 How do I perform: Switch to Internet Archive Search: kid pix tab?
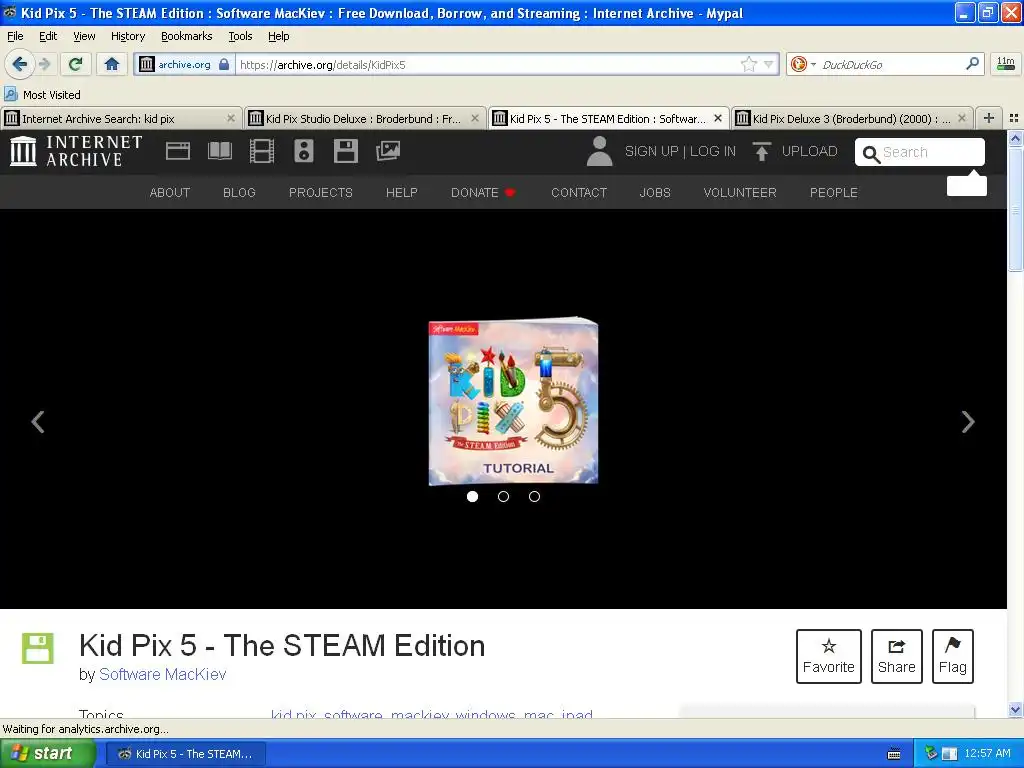pyautogui.click(x=121, y=118)
